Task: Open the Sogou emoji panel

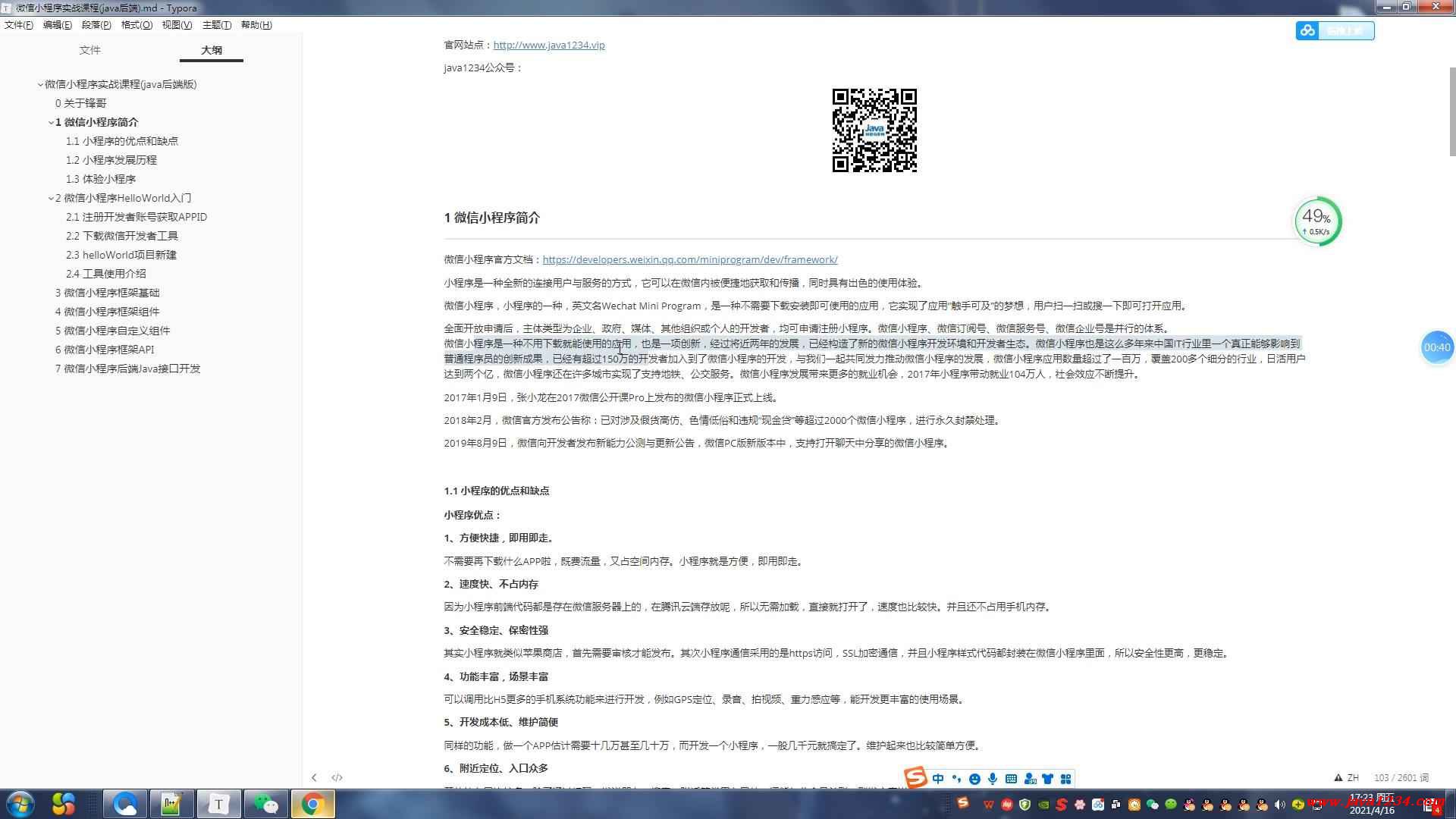Action: click(974, 779)
